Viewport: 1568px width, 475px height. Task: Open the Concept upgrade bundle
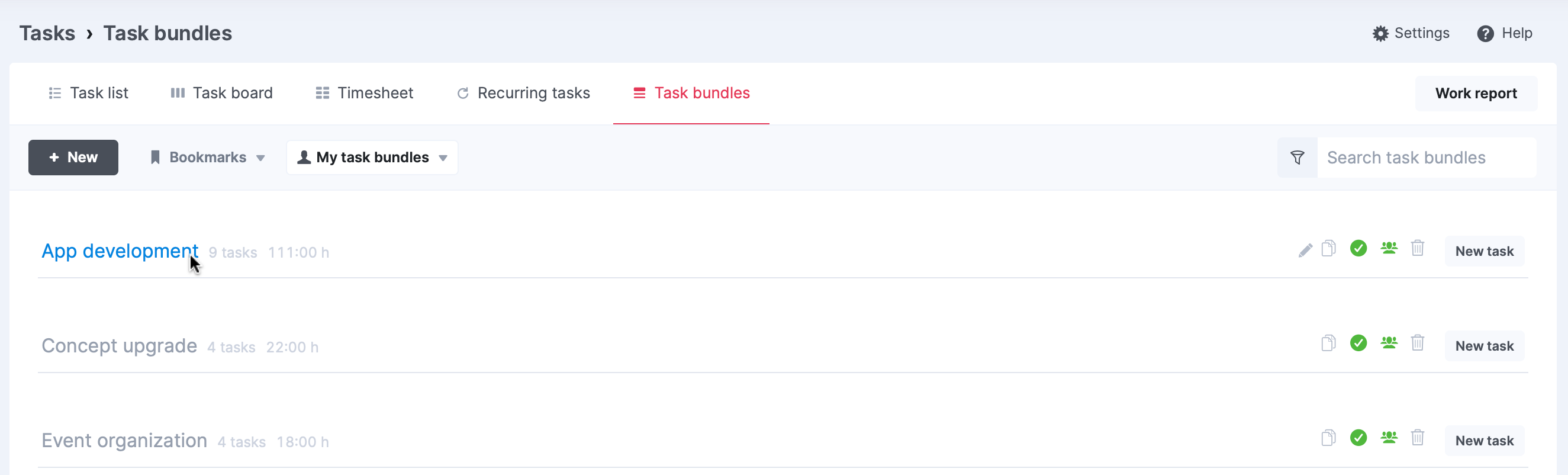pos(120,346)
